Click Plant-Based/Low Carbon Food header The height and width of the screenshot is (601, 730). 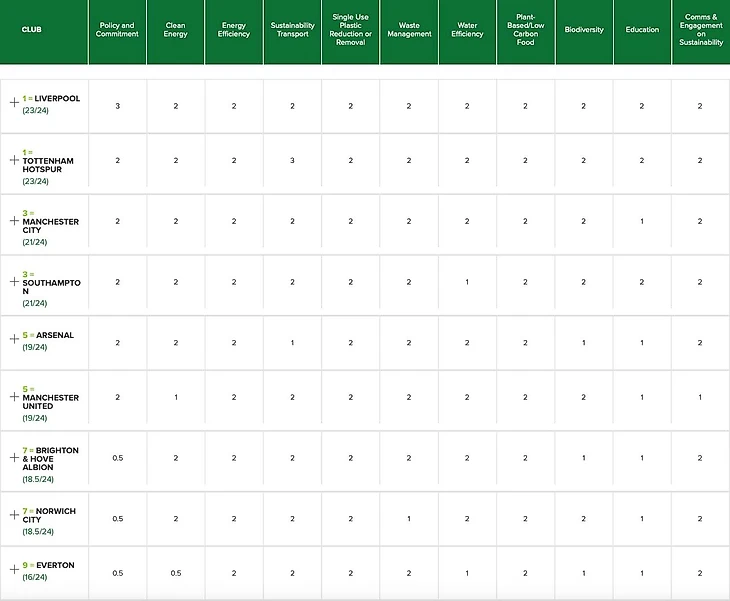tap(526, 29)
